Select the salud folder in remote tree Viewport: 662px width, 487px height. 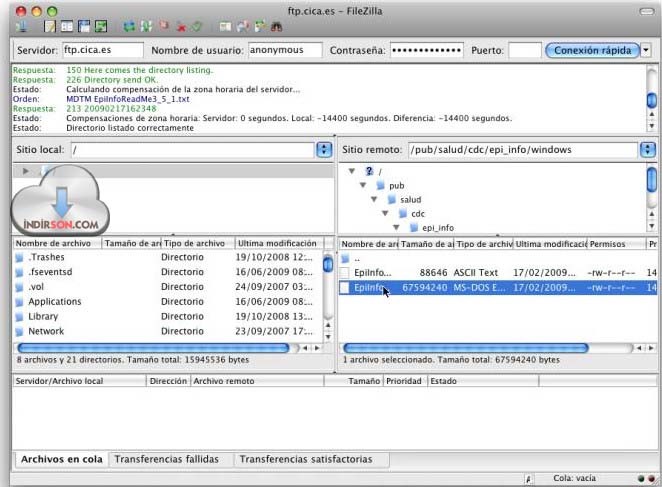pyautogui.click(x=410, y=199)
